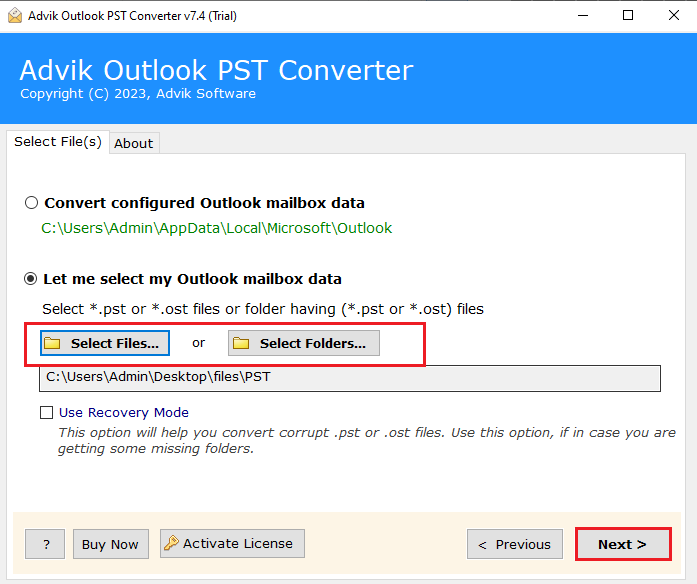Image resolution: width=697 pixels, height=584 pixels.
Task: Click the key icon on Activate License
Action: tap(171, 544)
